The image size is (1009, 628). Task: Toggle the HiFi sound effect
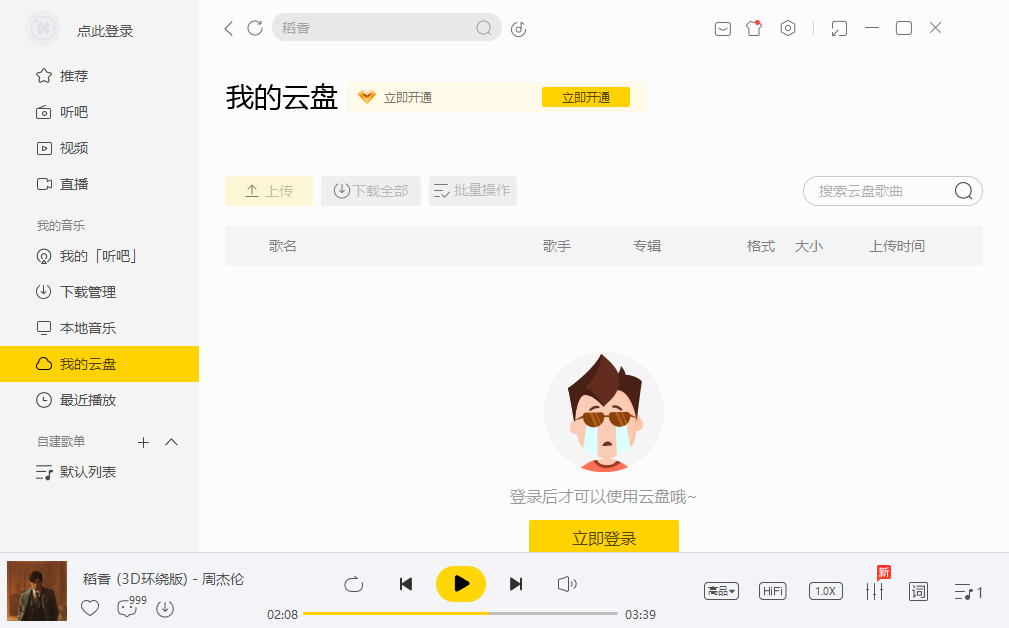(x=772, y=591)
